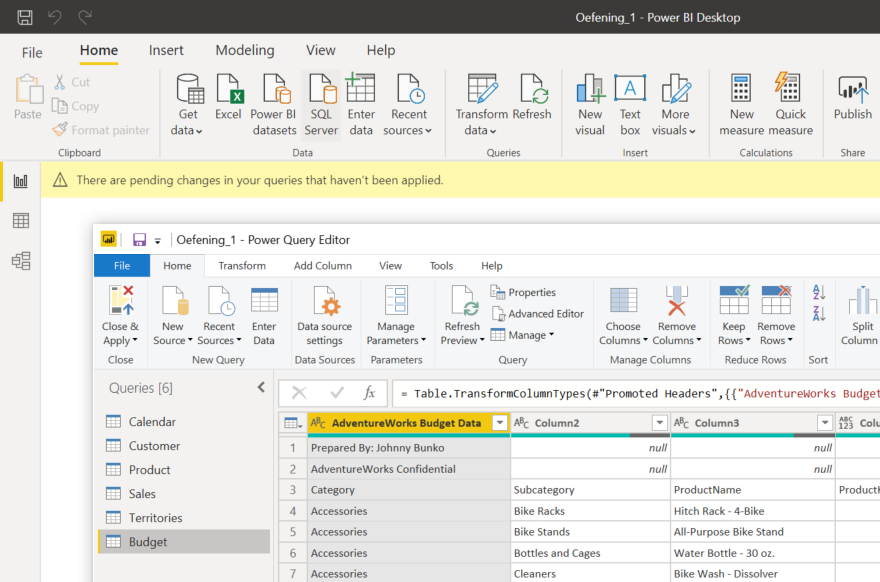The height and width of the screenshot is (582, 880).
Task: Open Add Column tab in Query Editor
Action: click(x=323, y=266)
